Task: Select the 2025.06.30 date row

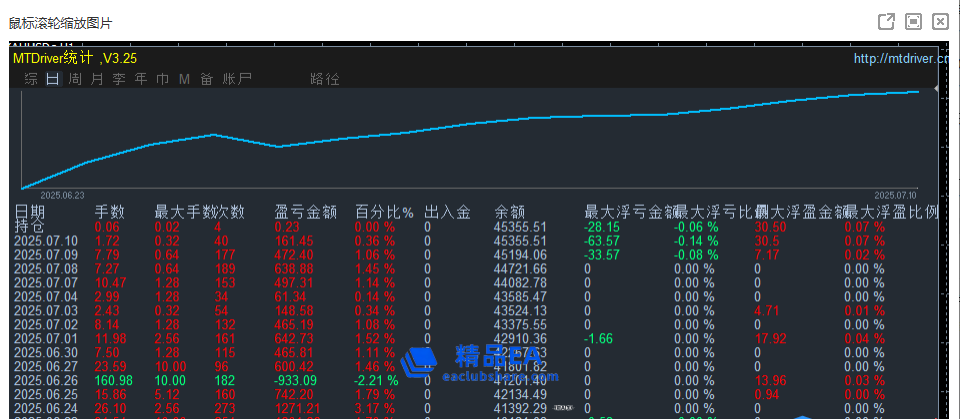Action: tap(46, 353)
